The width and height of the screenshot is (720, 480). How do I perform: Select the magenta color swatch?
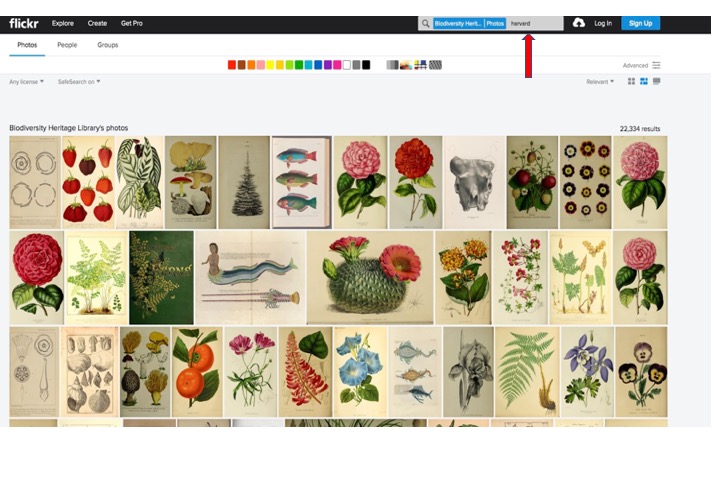click(x=337, y=65)
